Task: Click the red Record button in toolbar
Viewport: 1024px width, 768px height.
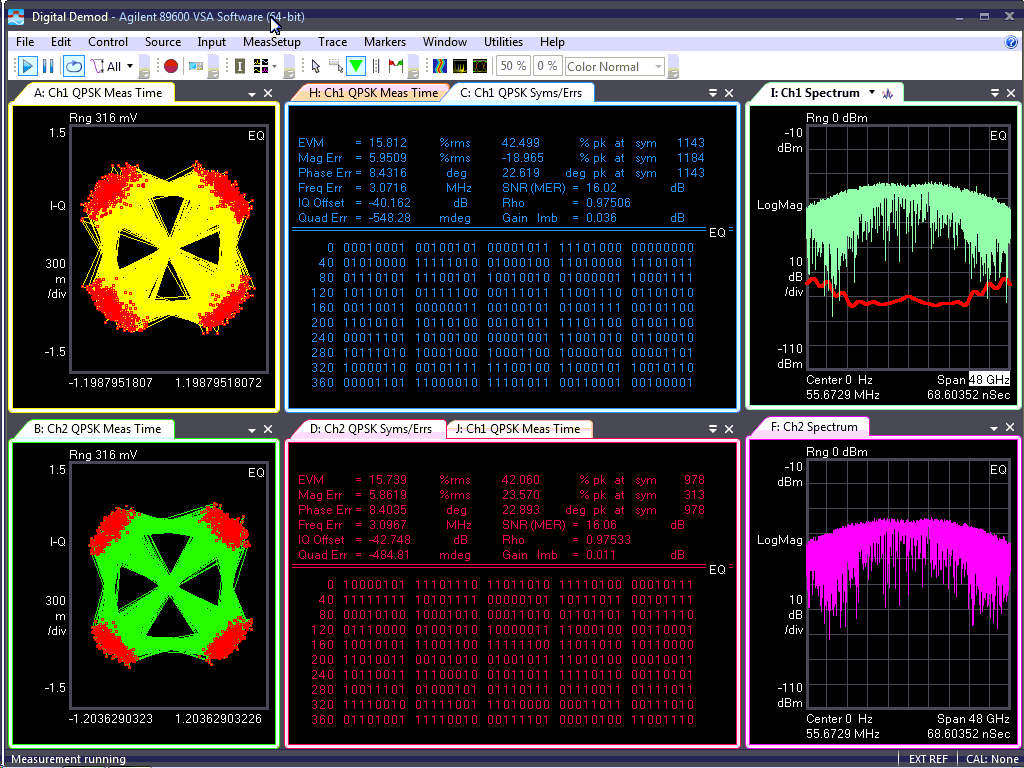Action: pos(170,66)
